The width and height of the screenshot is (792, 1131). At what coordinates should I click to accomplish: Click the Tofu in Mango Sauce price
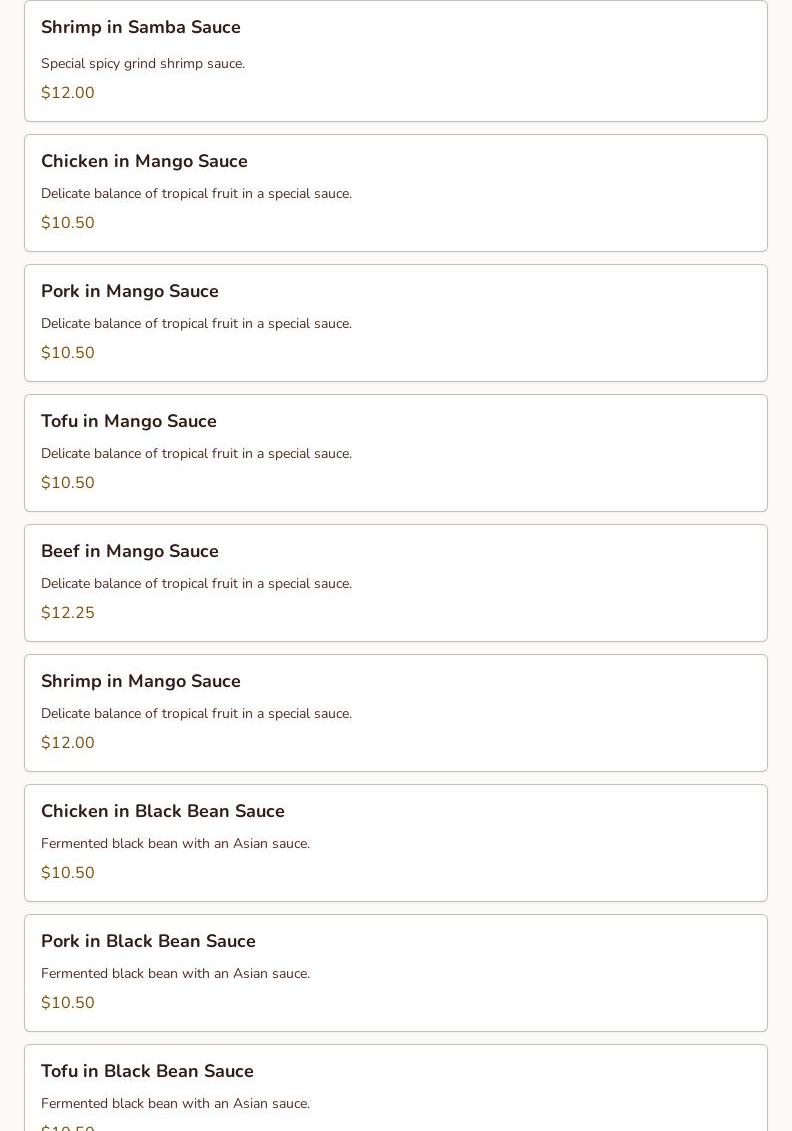click(x=68, y=483)
